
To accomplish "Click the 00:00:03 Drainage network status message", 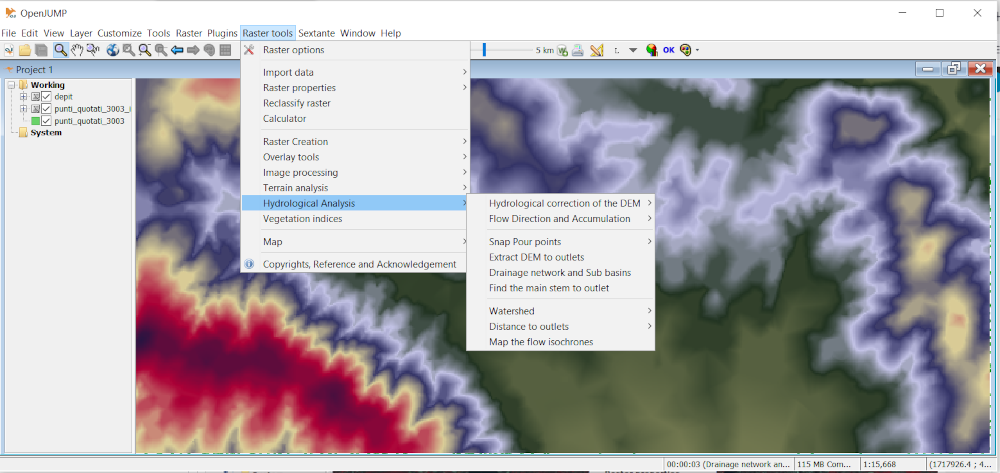I will pyautogui.click(x=729, y=464).
